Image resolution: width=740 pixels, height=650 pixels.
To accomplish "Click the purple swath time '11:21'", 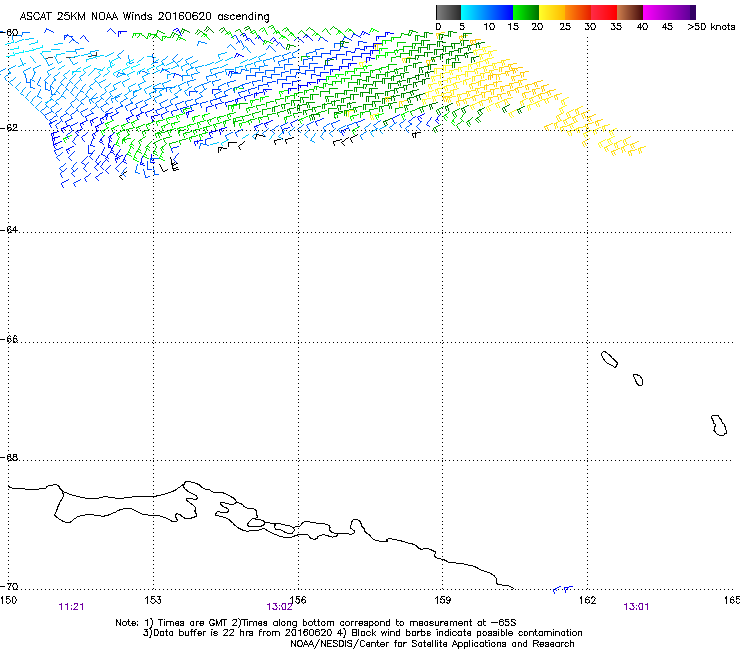I will [71, 607].
